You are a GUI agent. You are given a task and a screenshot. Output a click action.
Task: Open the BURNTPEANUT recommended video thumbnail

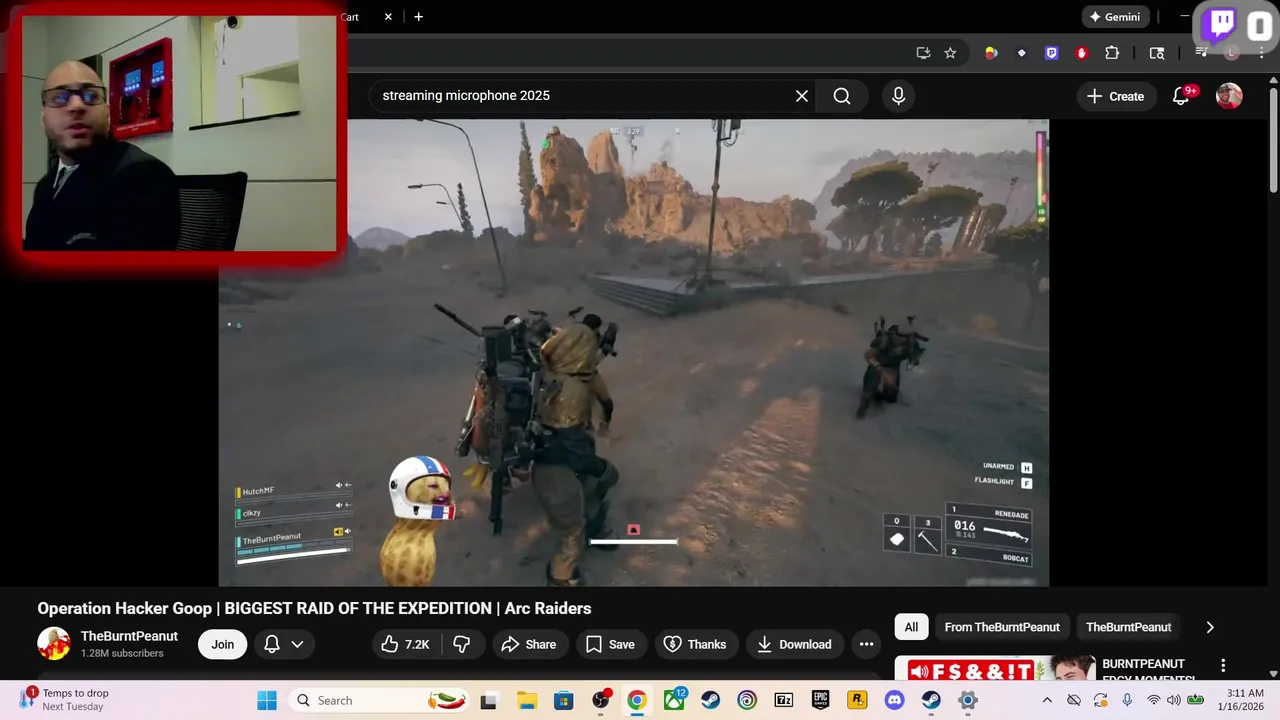tap(995, 668)
